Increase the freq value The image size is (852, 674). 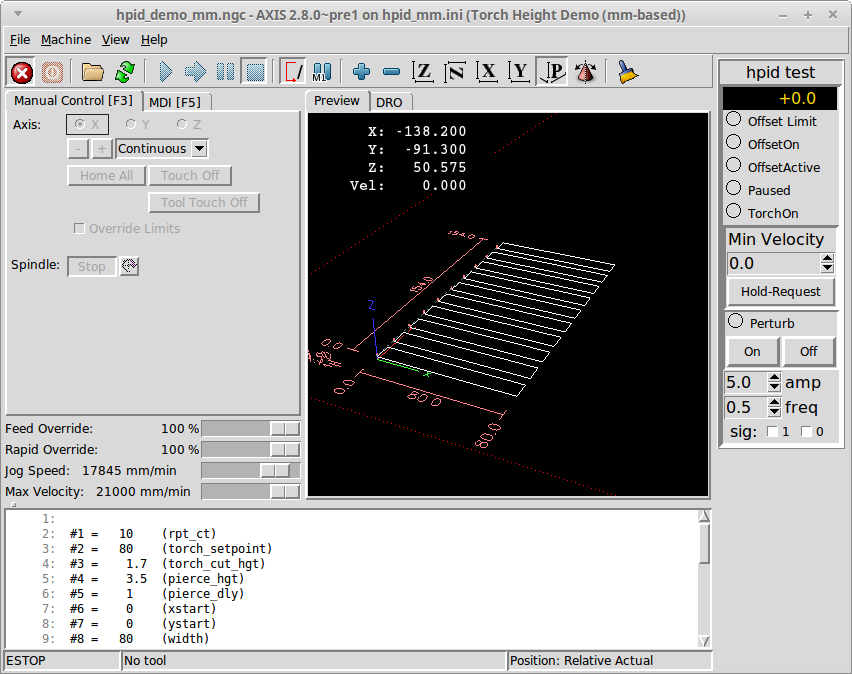(x=774, y=402)
